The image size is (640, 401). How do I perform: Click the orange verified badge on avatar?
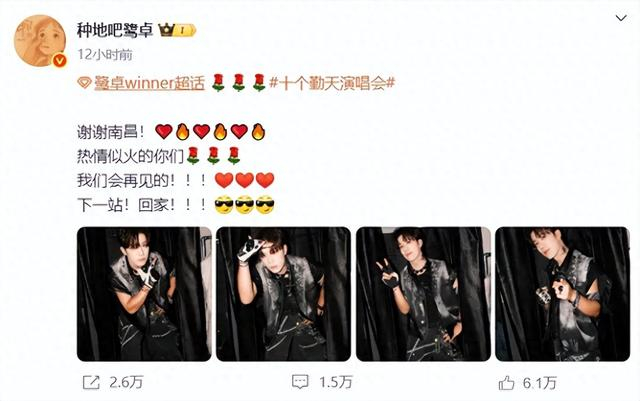tap(60, 60)
